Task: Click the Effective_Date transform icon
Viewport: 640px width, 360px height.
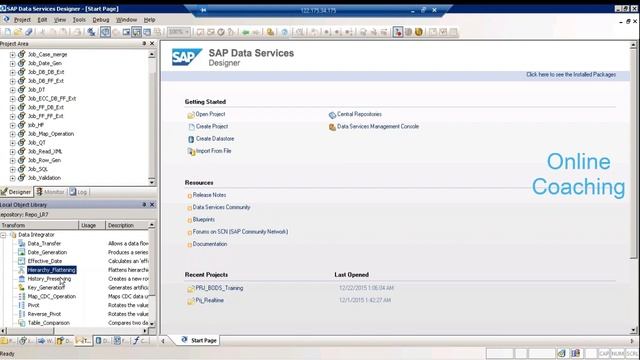Action: 22,261
